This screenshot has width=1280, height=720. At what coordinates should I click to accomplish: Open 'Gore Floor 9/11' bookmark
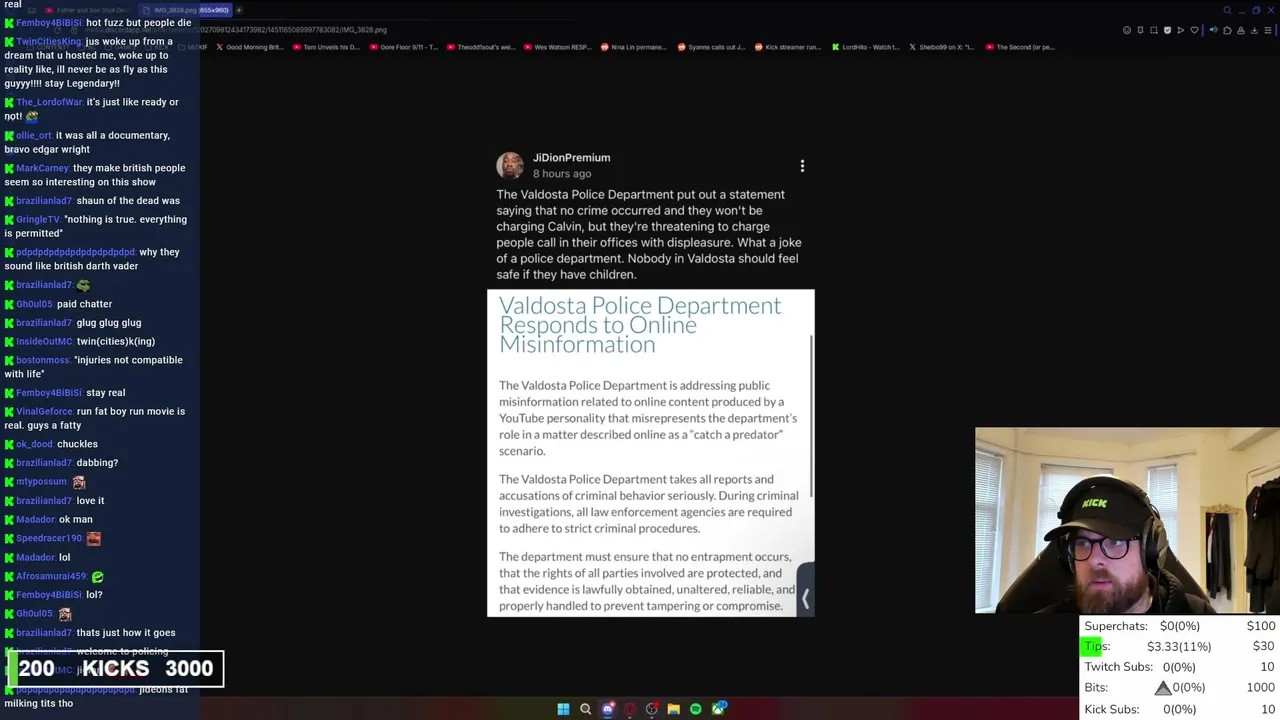pos(404,47)
